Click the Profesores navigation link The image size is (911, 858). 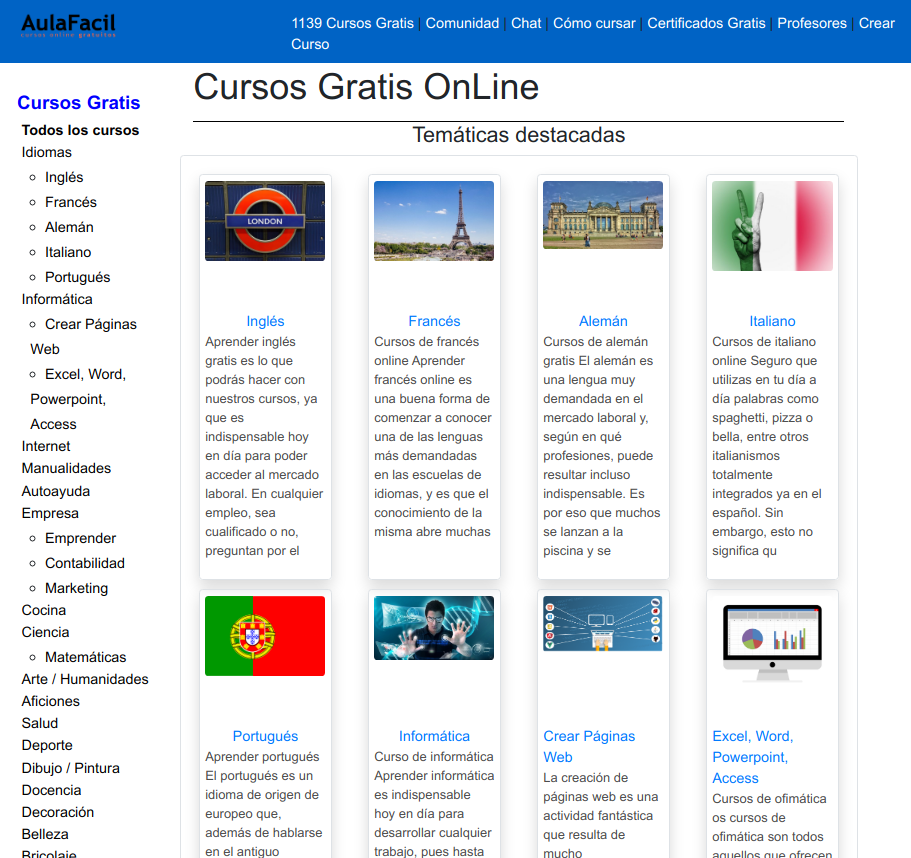(811, 23)
